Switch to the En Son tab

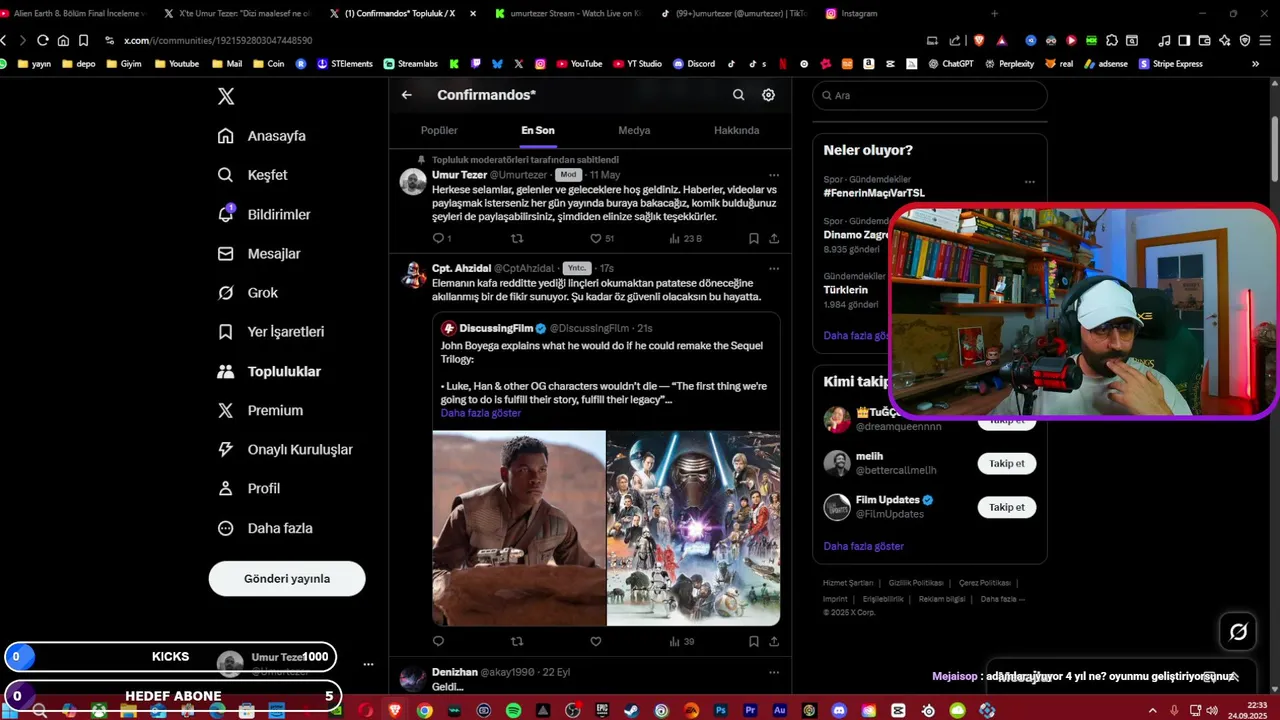coord(538,130)
